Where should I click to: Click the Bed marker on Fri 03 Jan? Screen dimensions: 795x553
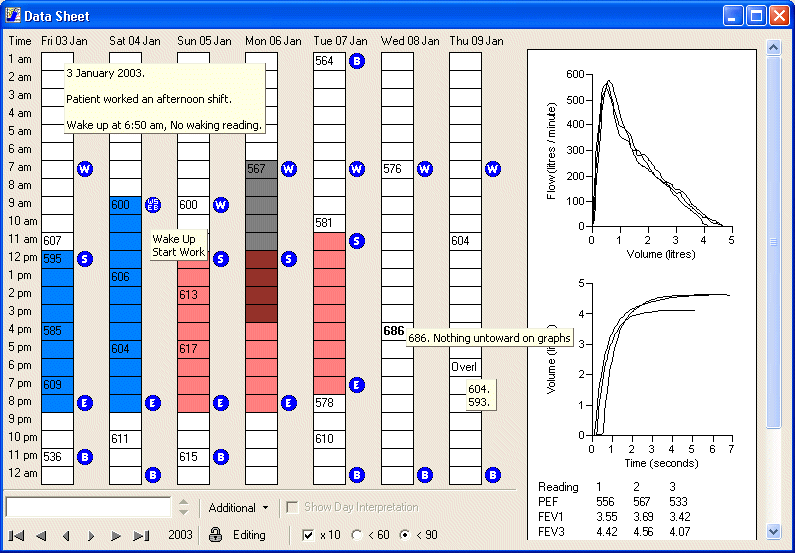(85, 457)
